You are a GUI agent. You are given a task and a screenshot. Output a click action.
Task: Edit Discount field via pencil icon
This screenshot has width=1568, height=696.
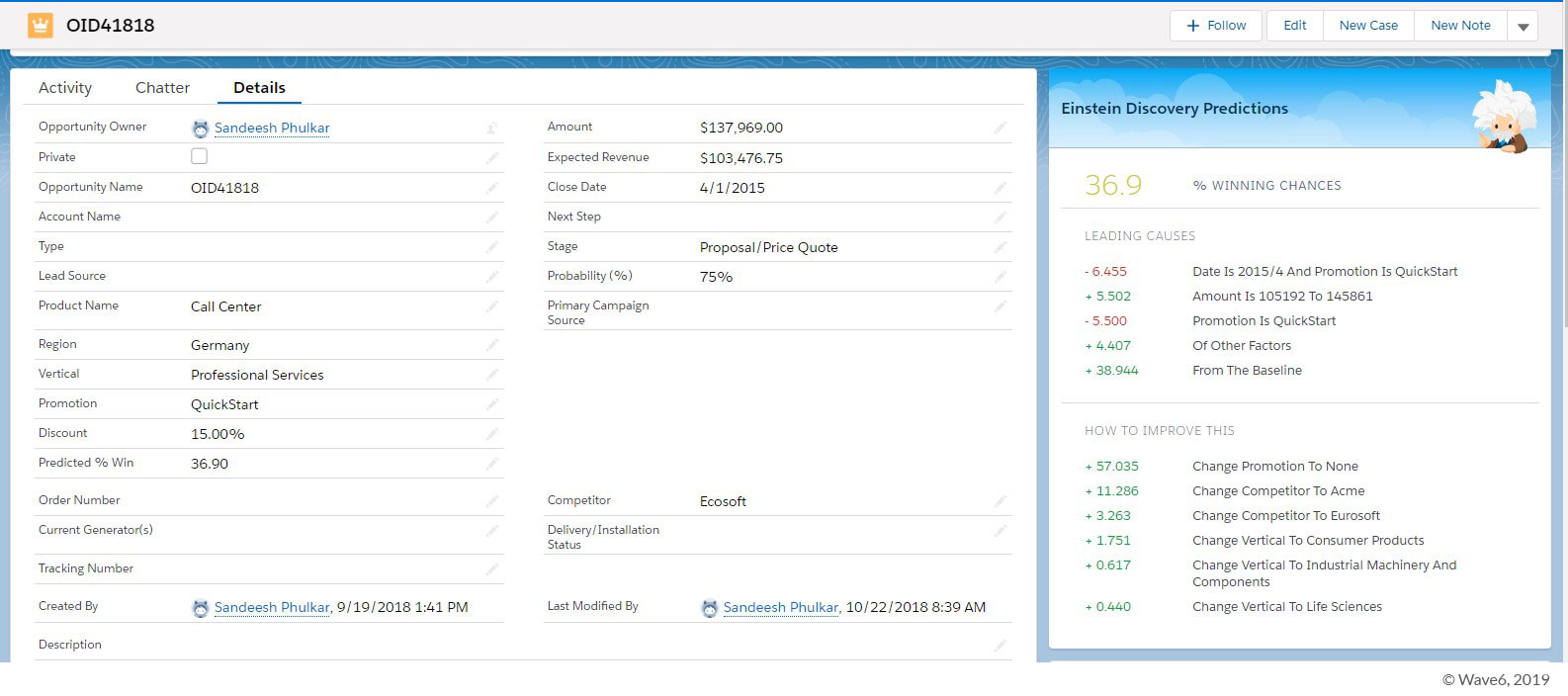coord(491,434)
